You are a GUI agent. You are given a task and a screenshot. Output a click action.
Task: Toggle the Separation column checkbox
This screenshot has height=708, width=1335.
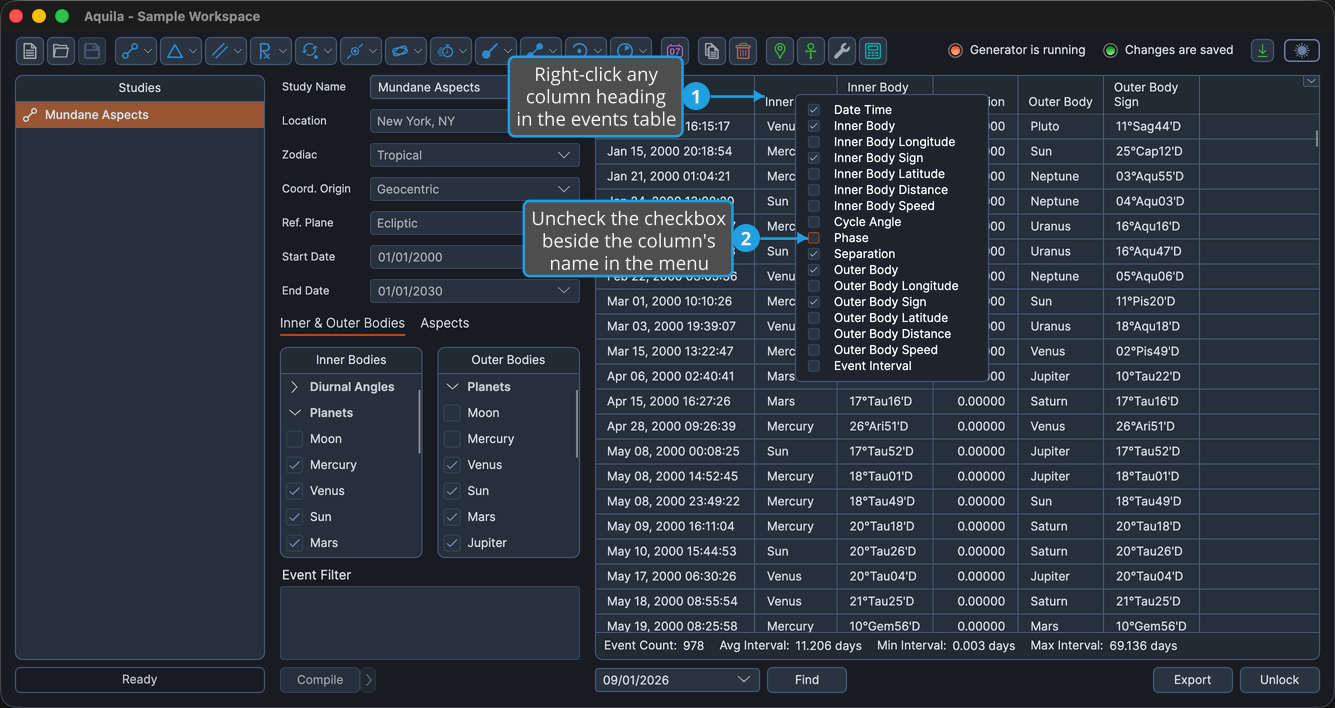(814, 254)
